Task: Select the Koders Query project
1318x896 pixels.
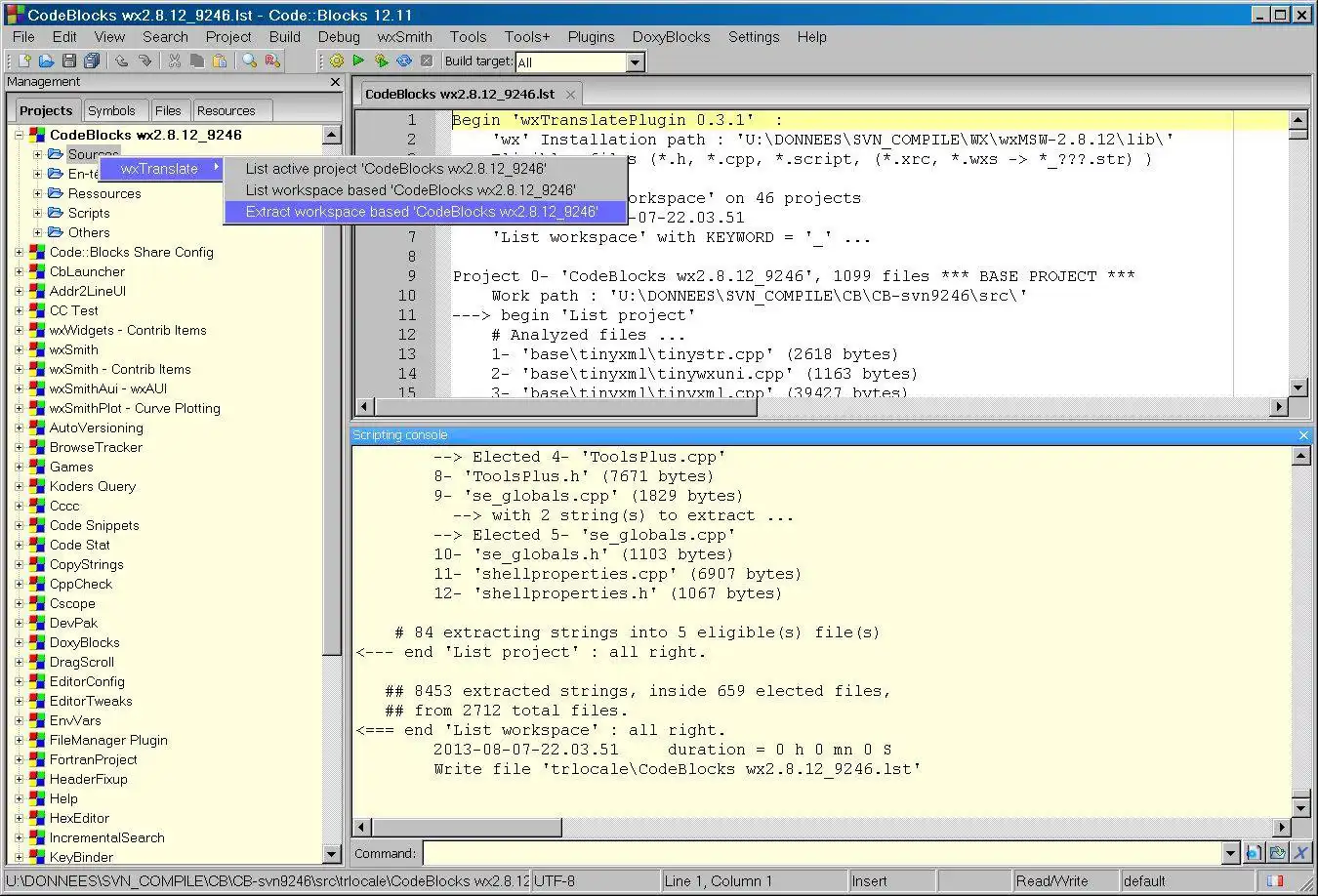Action: (93, 486)
